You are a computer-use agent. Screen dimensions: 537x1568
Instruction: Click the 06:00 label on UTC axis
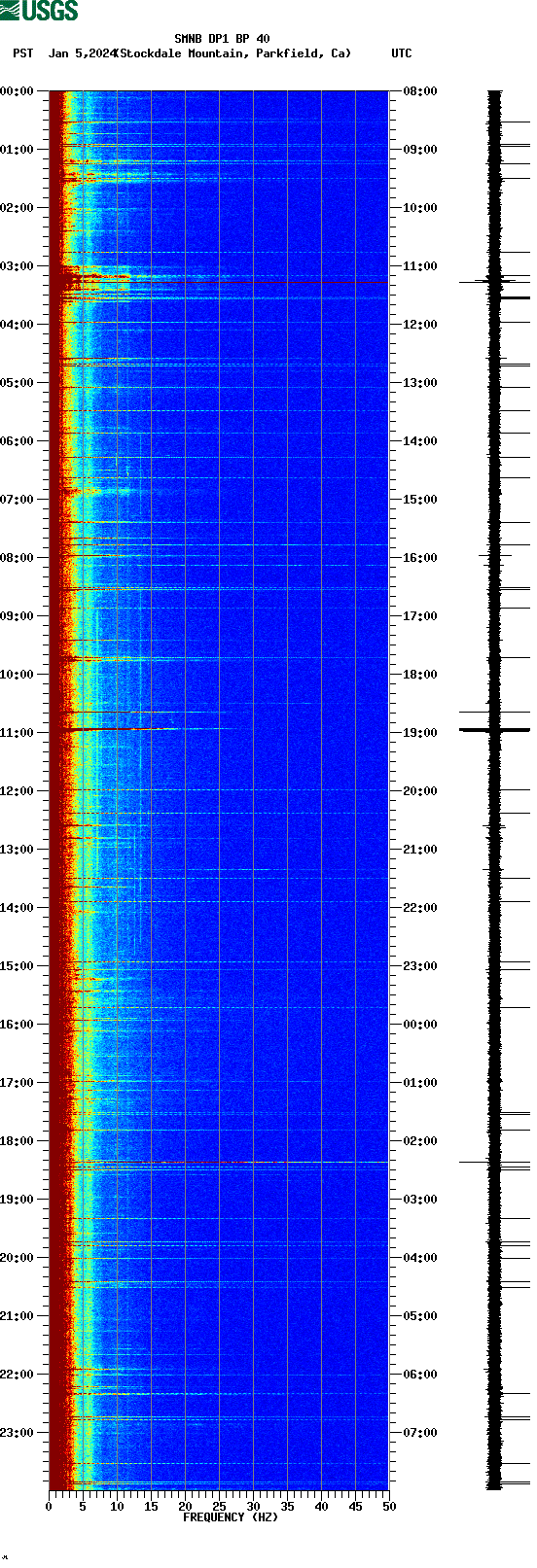pyautogui.click(x=420, y=1375)
